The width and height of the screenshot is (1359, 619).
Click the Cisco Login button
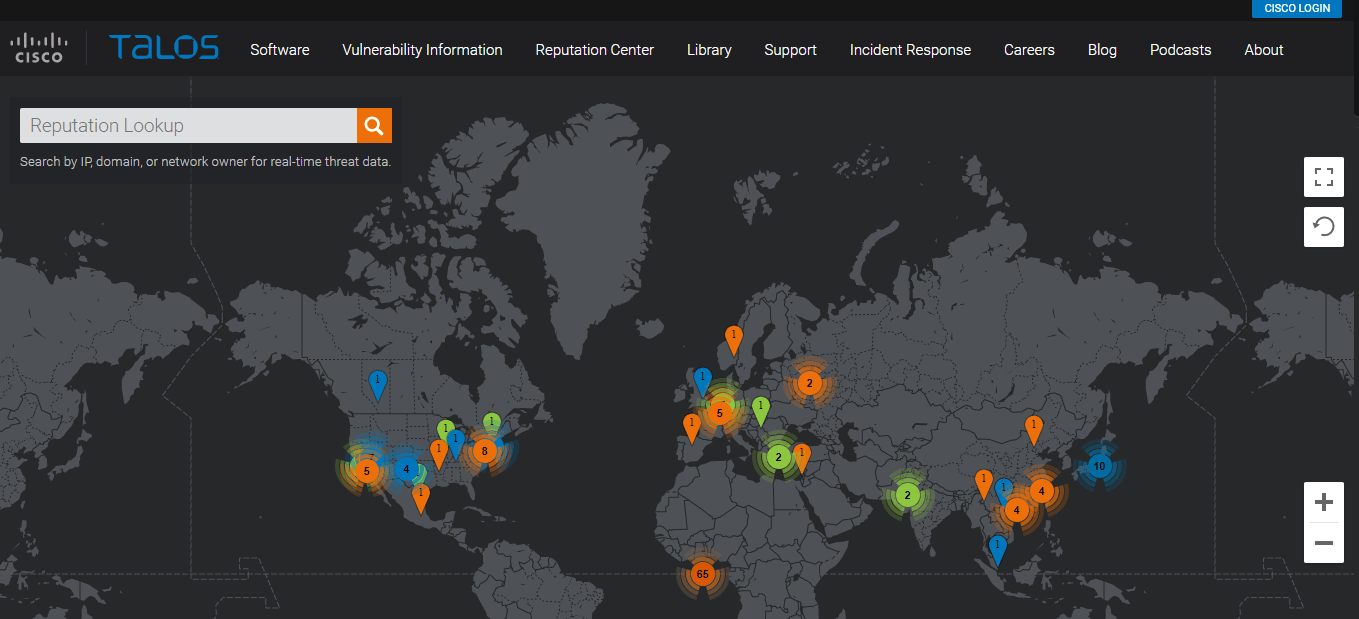1297,8
